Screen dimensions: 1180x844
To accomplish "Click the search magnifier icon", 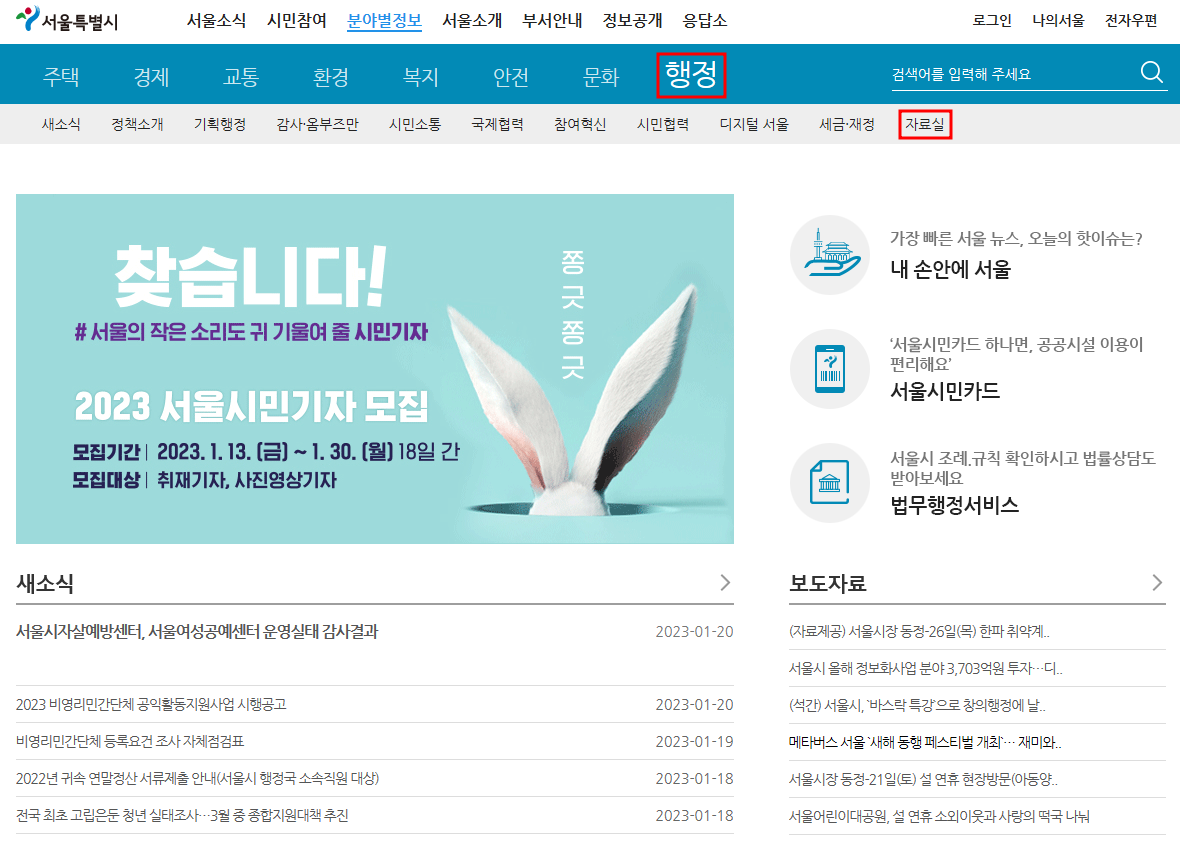I will pos(1151,72).
